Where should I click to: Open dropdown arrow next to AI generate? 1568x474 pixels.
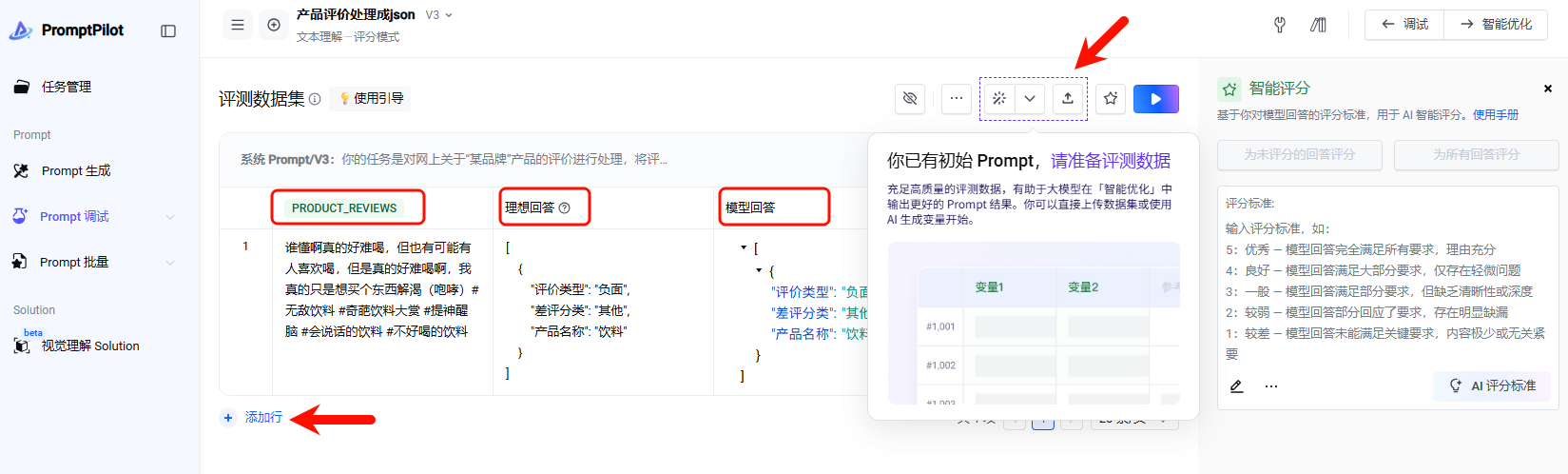(x=1030, y=98)
